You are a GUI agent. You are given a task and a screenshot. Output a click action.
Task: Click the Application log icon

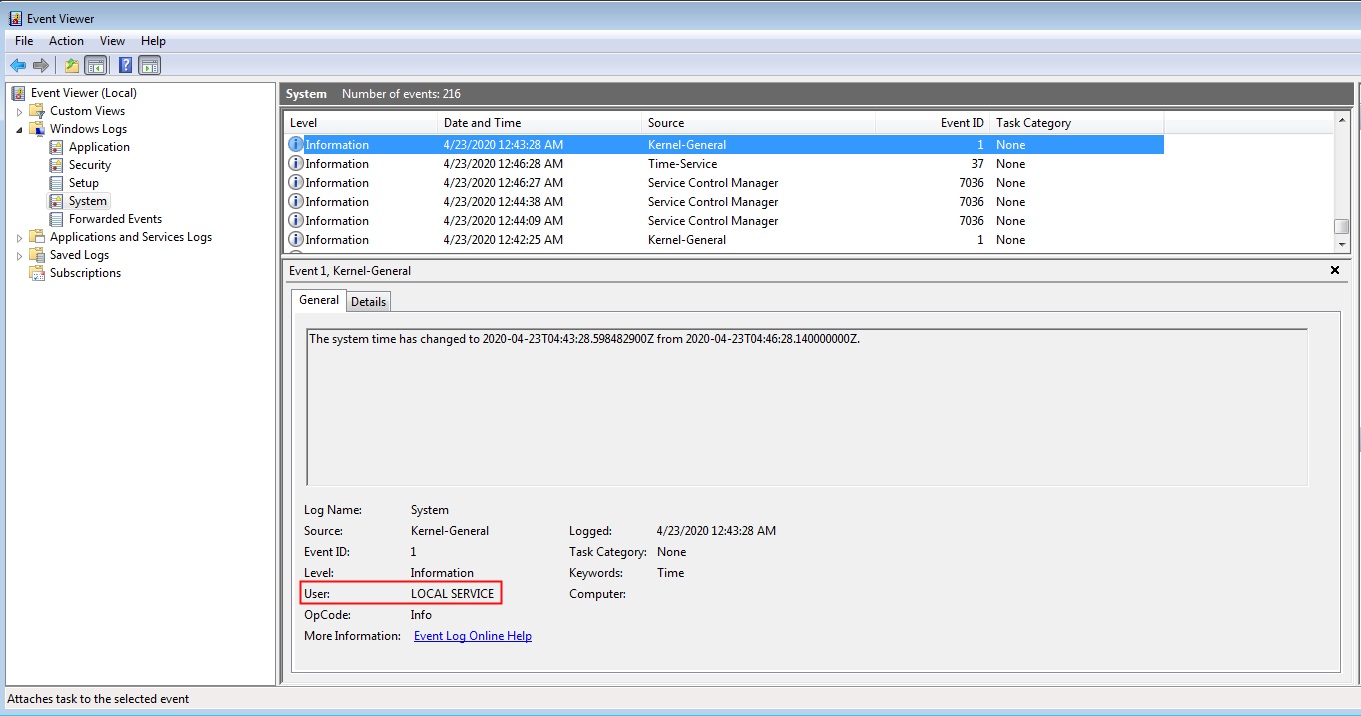pyautogui.click(x=57, y=147)
